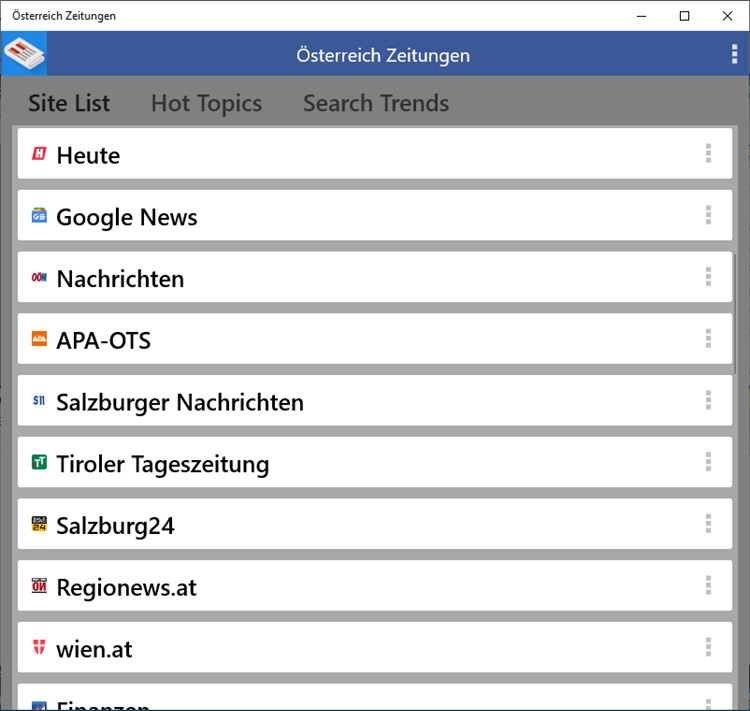Open Nachrichten site entry
The image size is (750, 711).
[375, 277]
